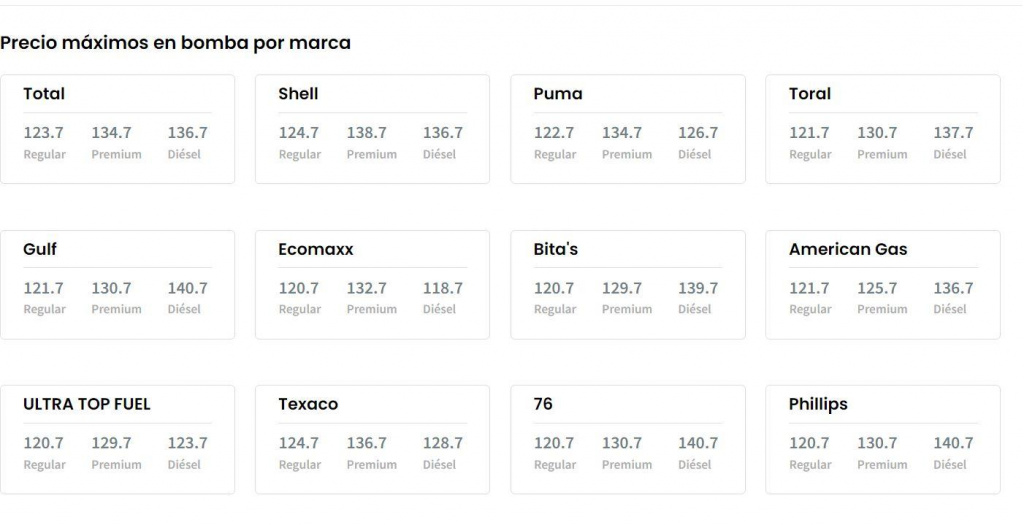Select the Shell brand card heading
Image resolution: width=1024 pixels, height=525 pixels.
point(298,94)
